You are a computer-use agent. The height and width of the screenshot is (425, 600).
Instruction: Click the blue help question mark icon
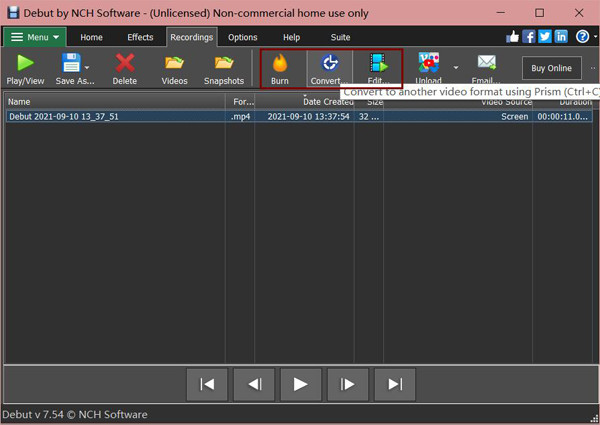582,37
